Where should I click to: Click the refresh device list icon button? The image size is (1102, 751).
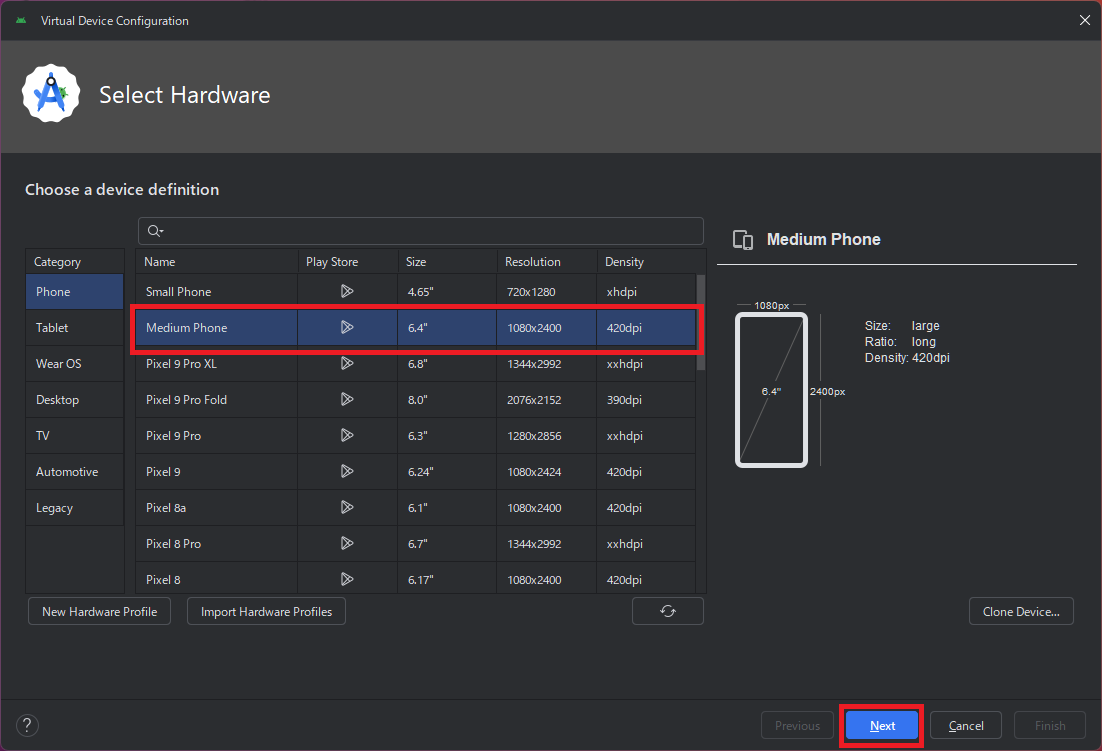668,611
